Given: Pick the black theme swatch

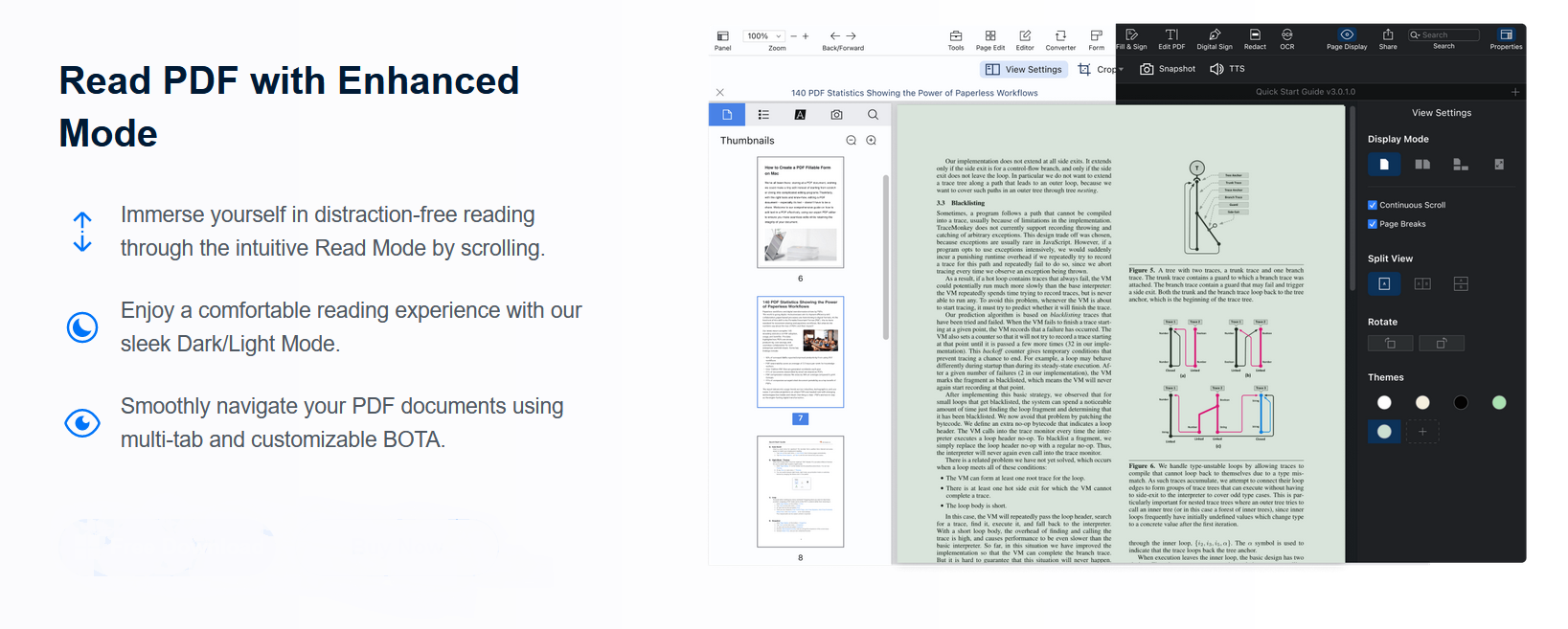Looking at the screenshot, I should (x=1461, y=402).
